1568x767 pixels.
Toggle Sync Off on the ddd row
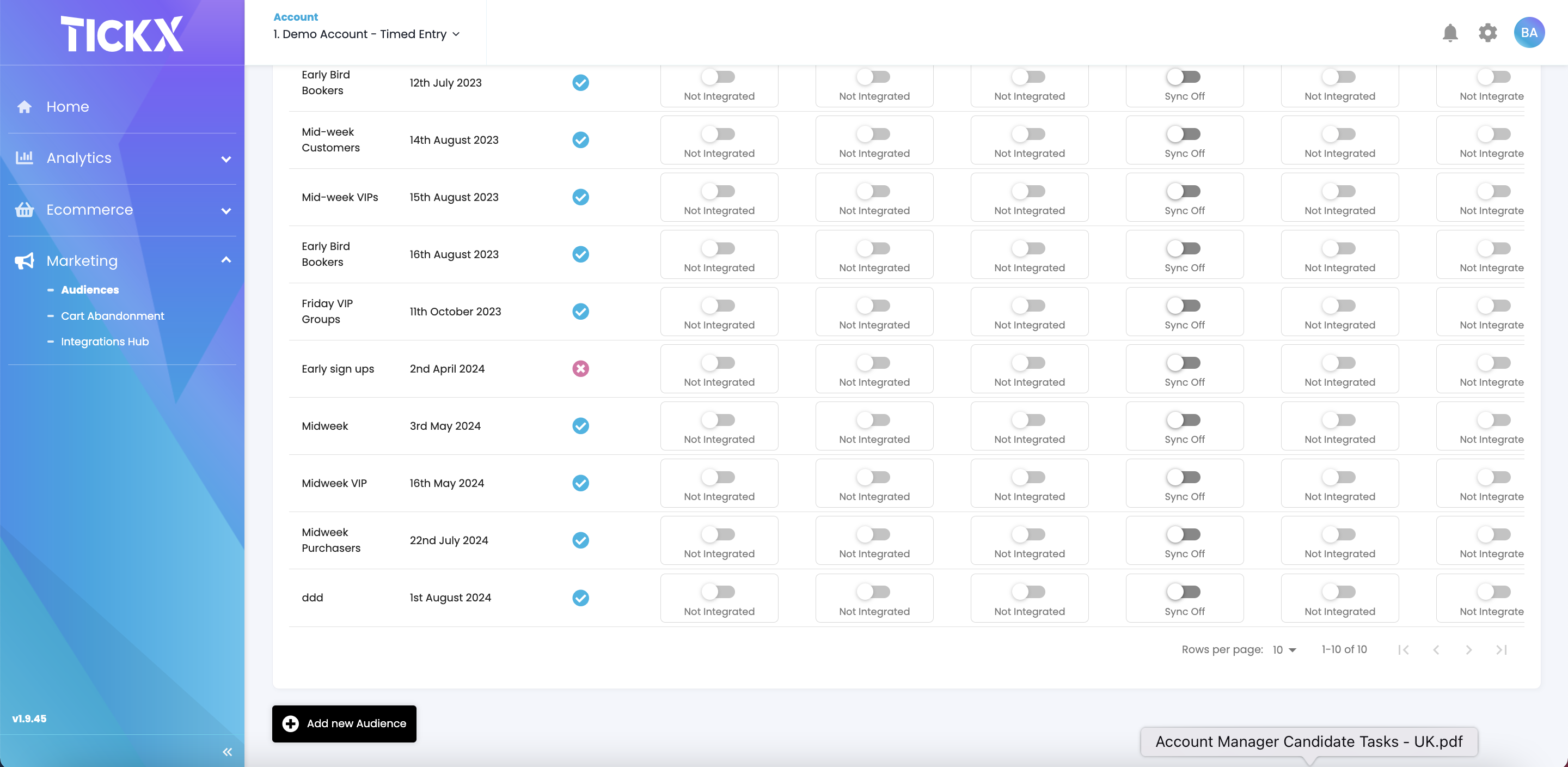[1185, 591]
